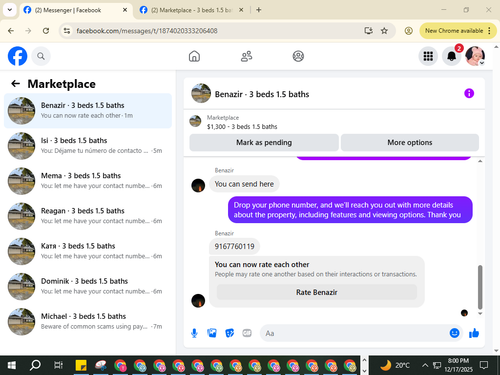Click the install app icon in address bar
This screenshot has height=375, width=500.
click(x=368, y=31)
